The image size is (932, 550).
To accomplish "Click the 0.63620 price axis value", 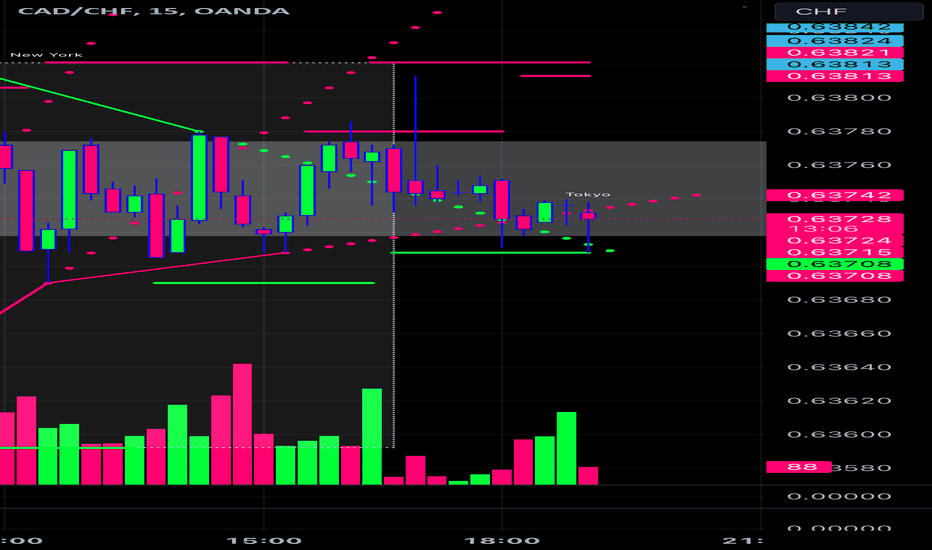I will pos(839,401).
